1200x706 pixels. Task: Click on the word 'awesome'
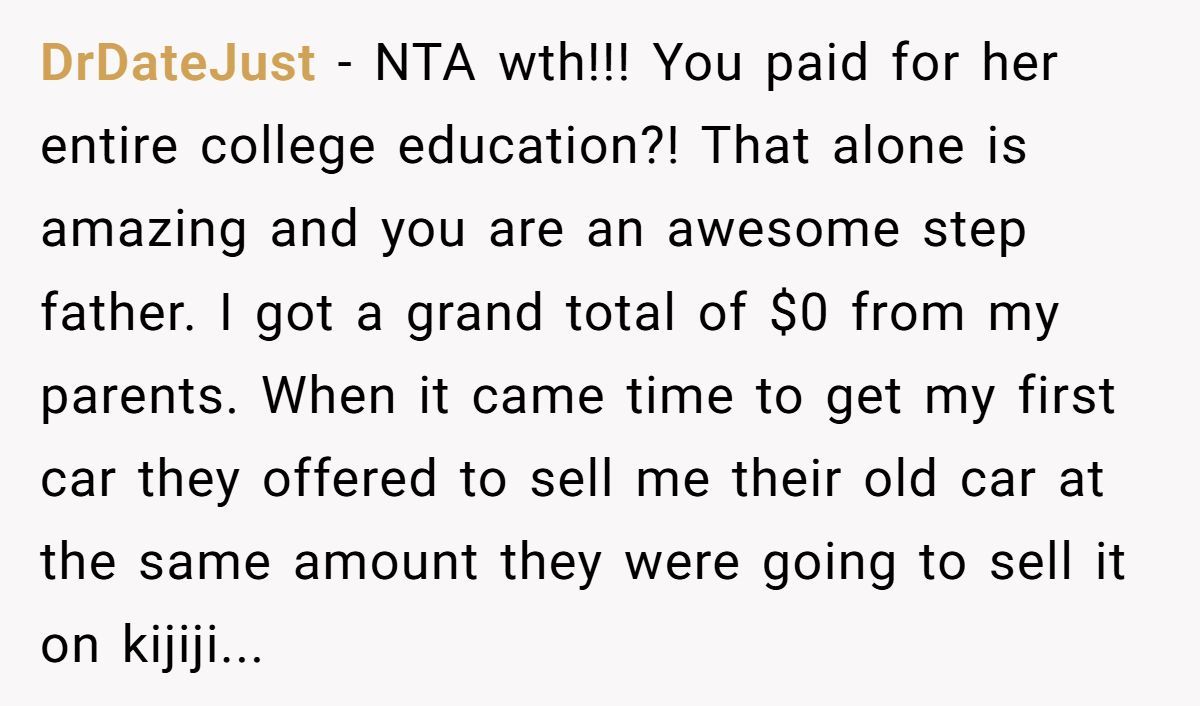pos(783,231)
